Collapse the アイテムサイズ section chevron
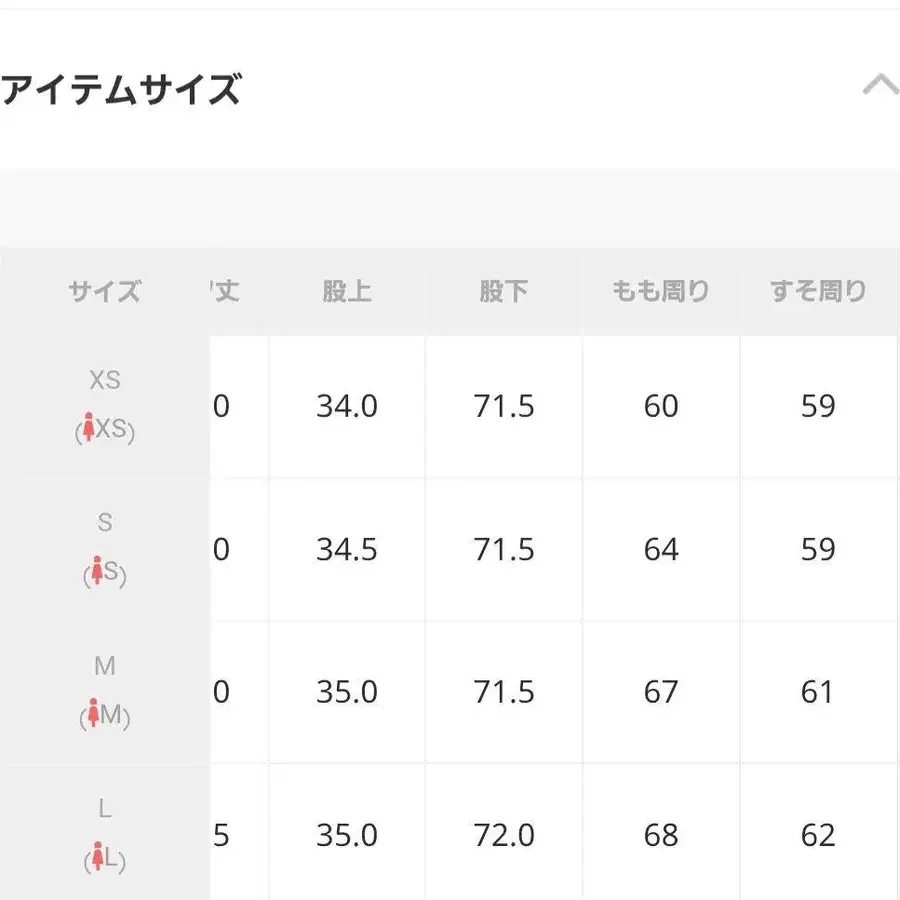 pyautogui.click(x=880, y=86)
